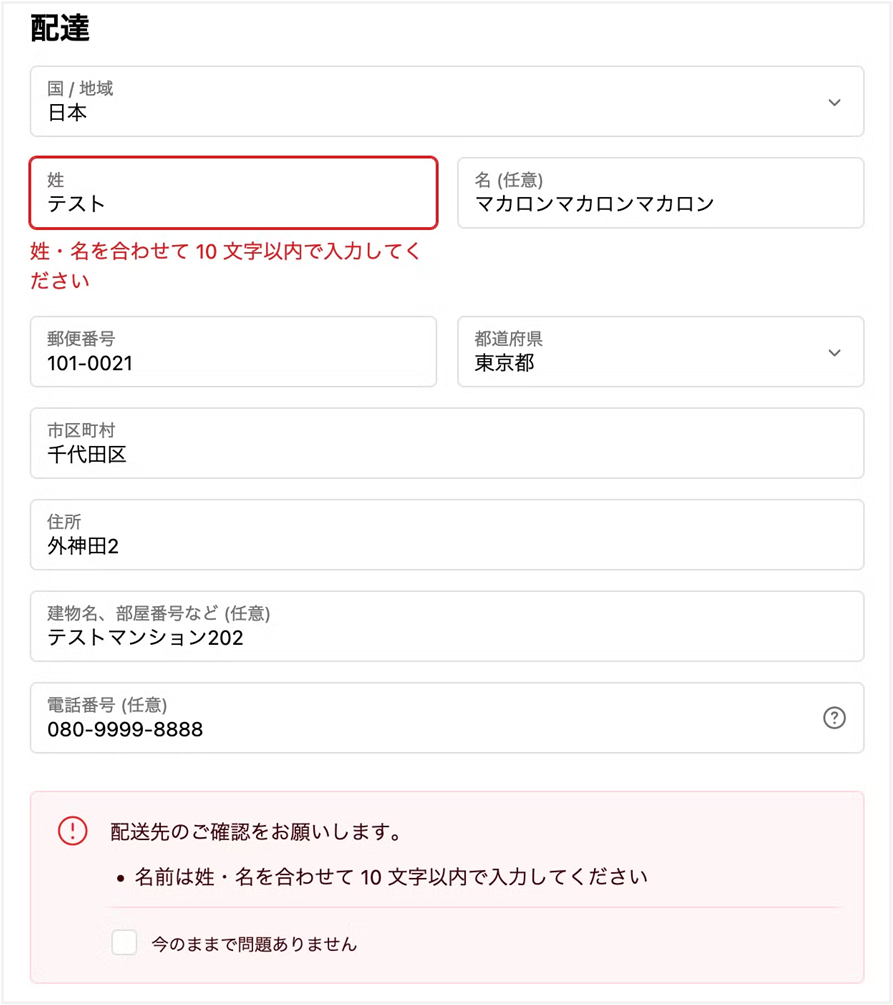The width and height of the screenshot is (893, 1005).
Task: Click the マカロンマカロンマカロン text in name field
Action: point(594,204)
